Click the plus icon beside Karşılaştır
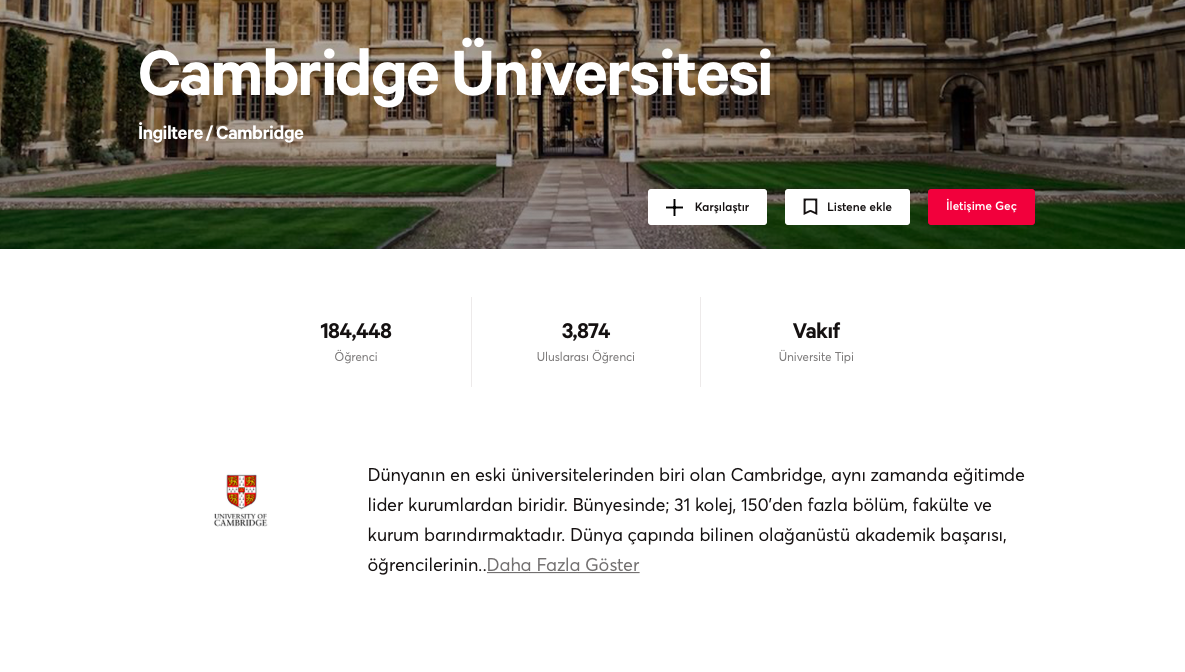Screen dimensions: 1185x672 tap(674, 207)
